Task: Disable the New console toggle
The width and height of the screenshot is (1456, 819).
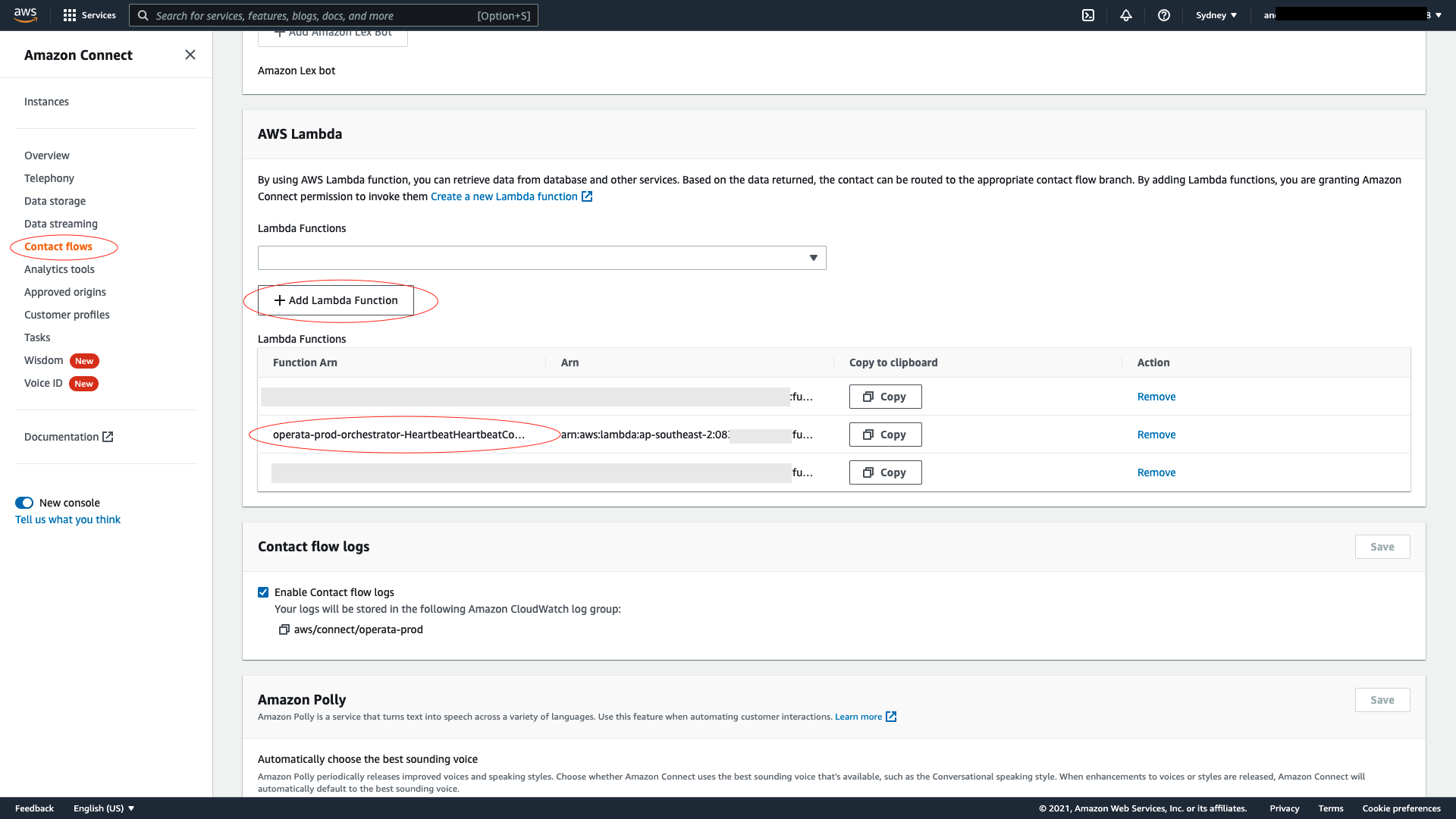Action: (x=24, y=503)
